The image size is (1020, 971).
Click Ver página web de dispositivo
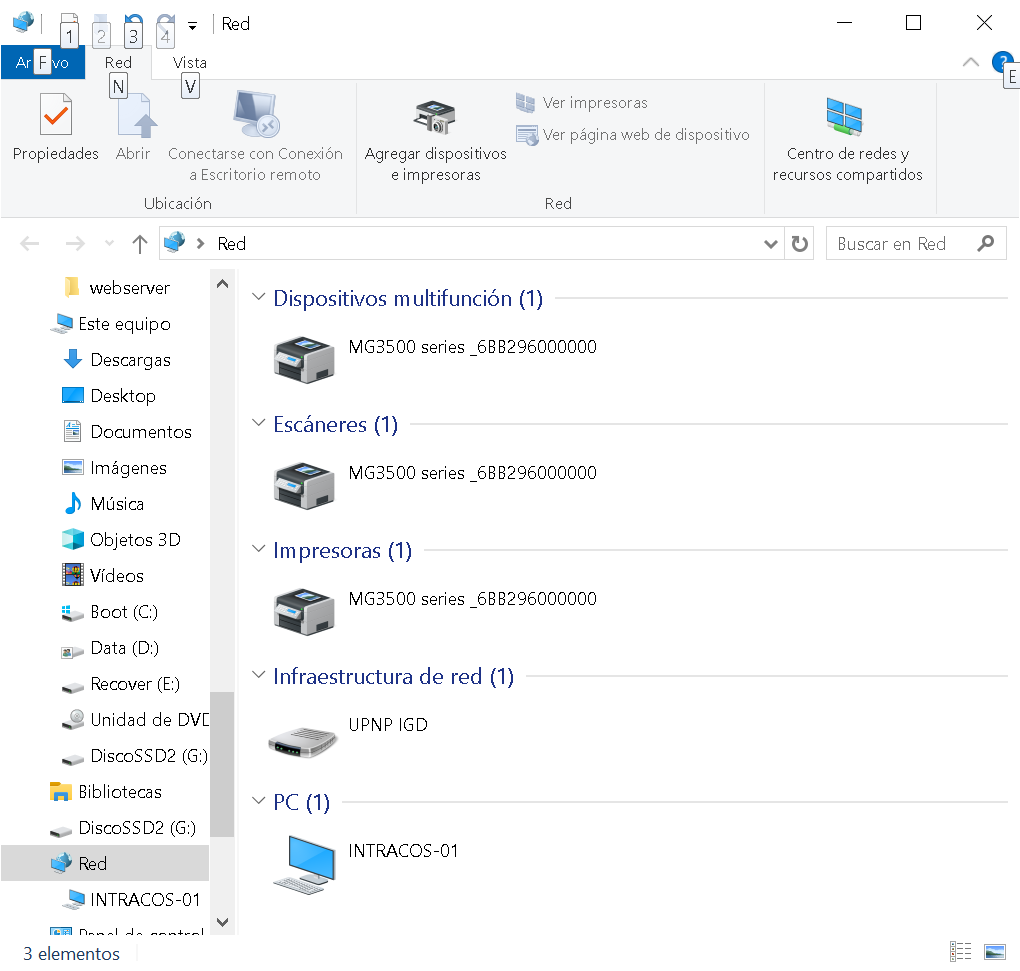point(633,135)
